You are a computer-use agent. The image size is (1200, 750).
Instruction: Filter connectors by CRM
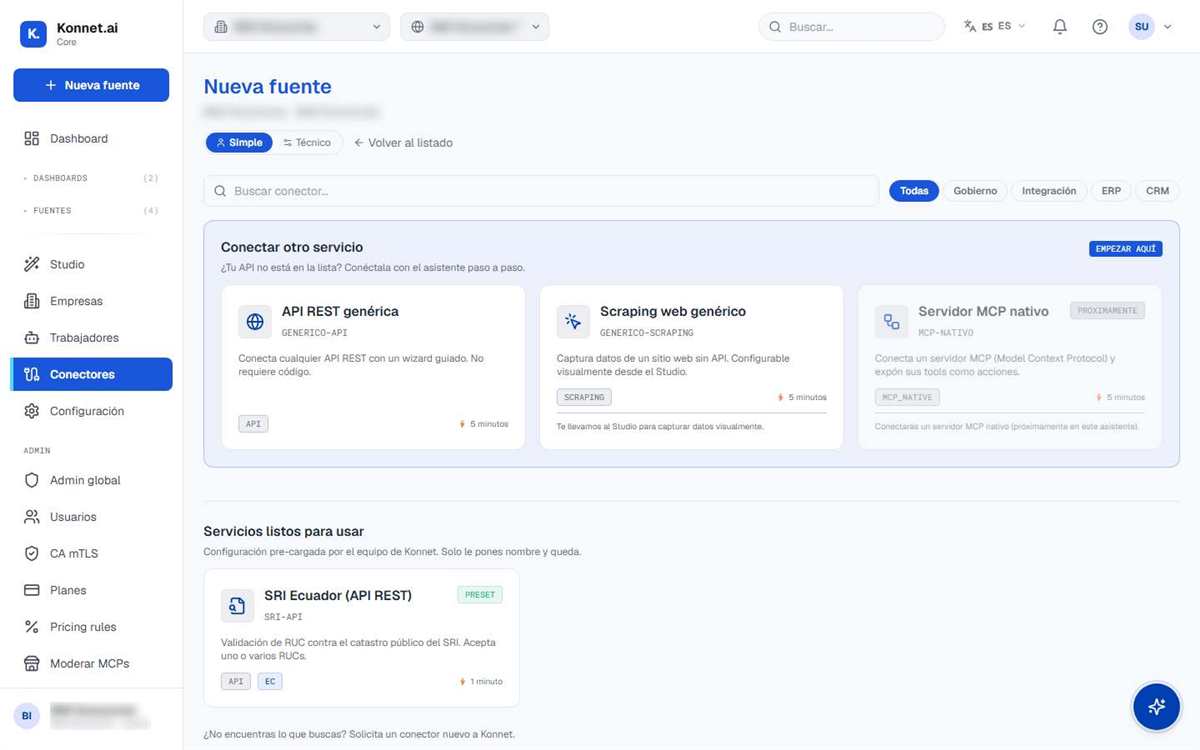pyautogui.click(x=1157, y=191)
